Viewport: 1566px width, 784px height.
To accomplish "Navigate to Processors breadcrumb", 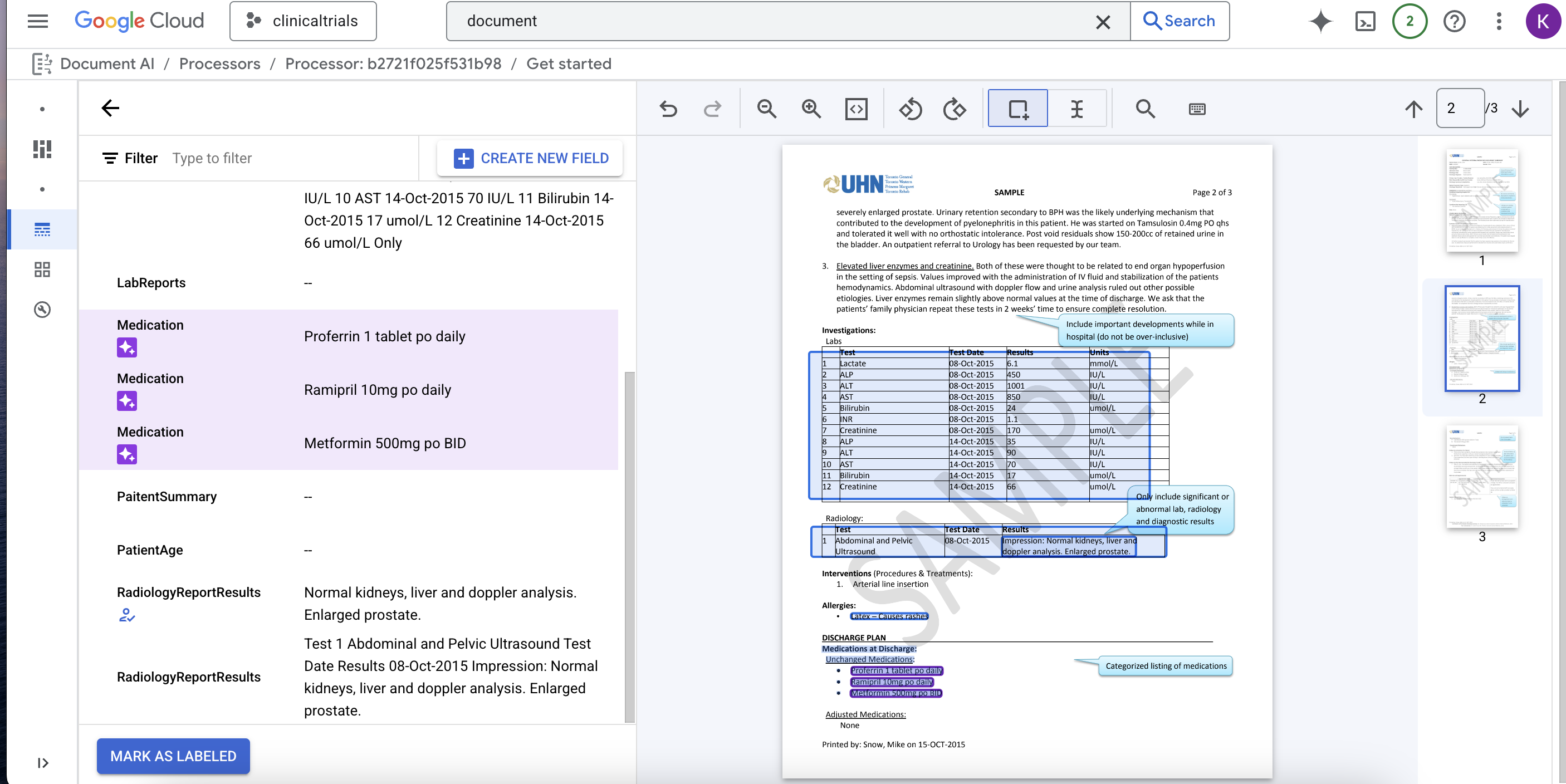I will tap(219, 64).
